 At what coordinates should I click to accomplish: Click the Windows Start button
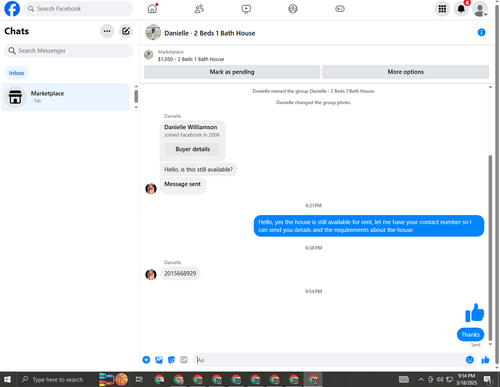click(7, 379)
